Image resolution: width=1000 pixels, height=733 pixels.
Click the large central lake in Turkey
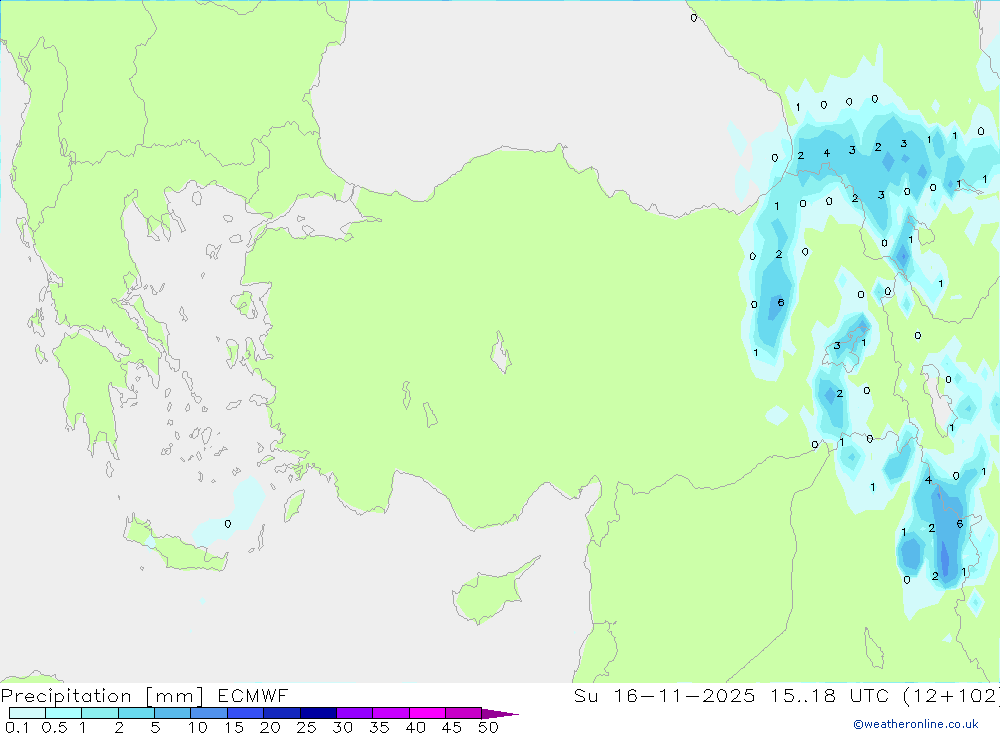[501, 352]
